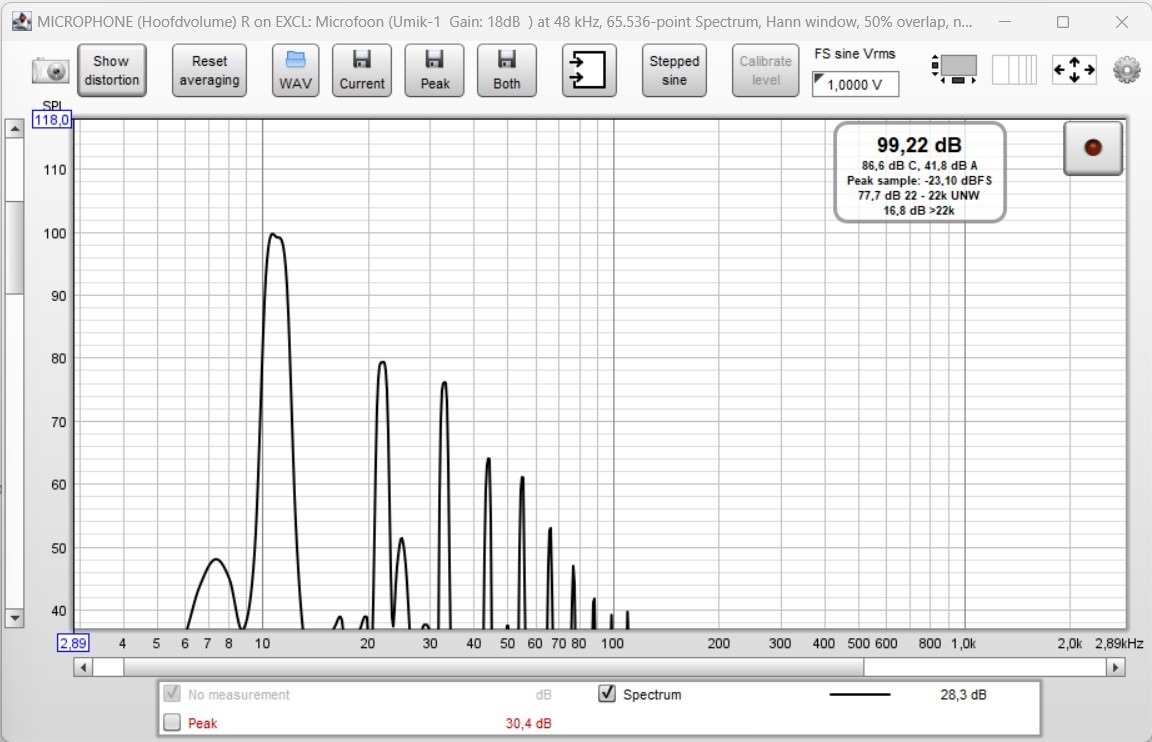Start Stepped sine measurement
1152x742 pixels.
(674, 71)
